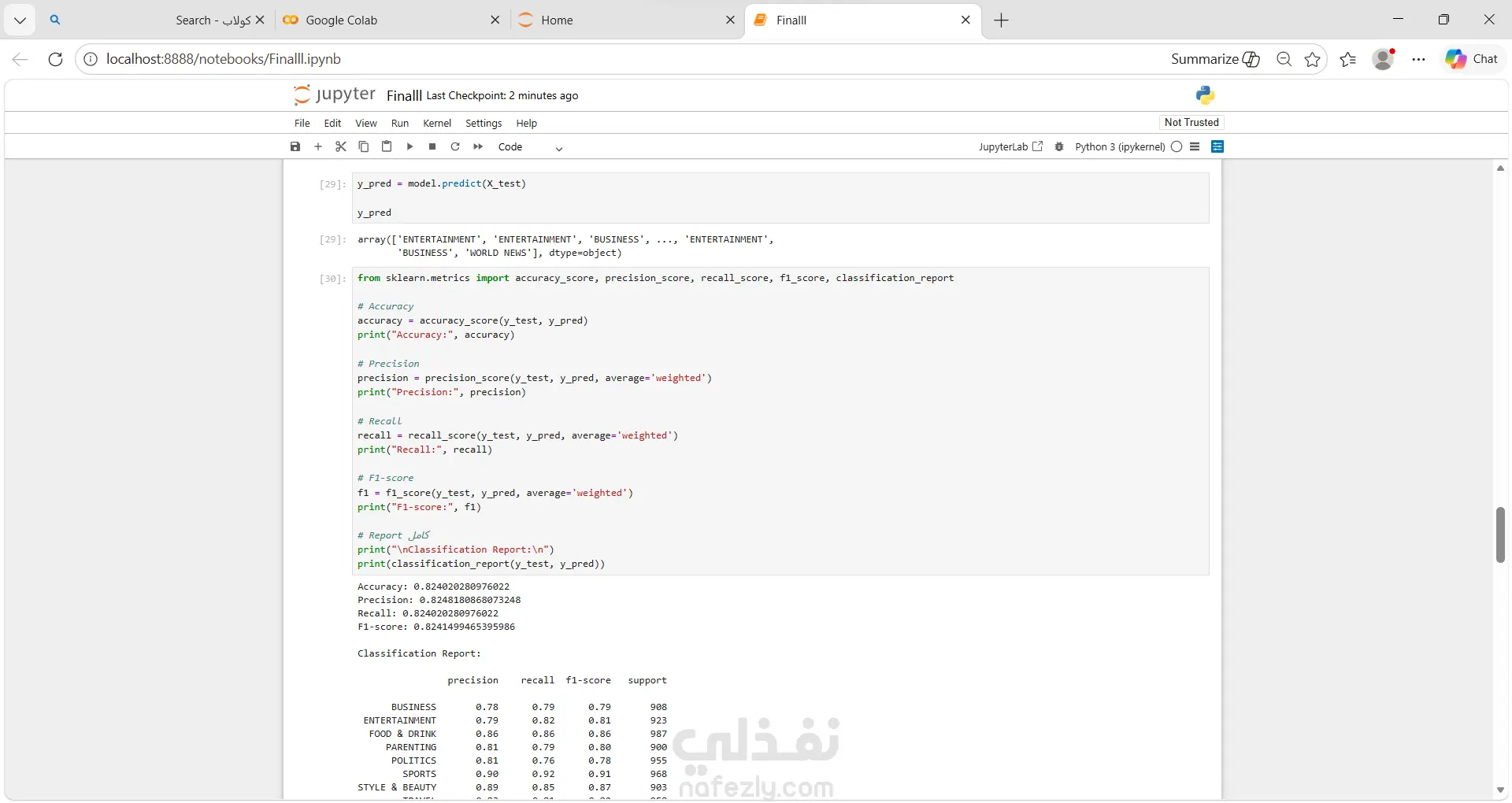Click the Last Checkpoint text

[502, 95]
